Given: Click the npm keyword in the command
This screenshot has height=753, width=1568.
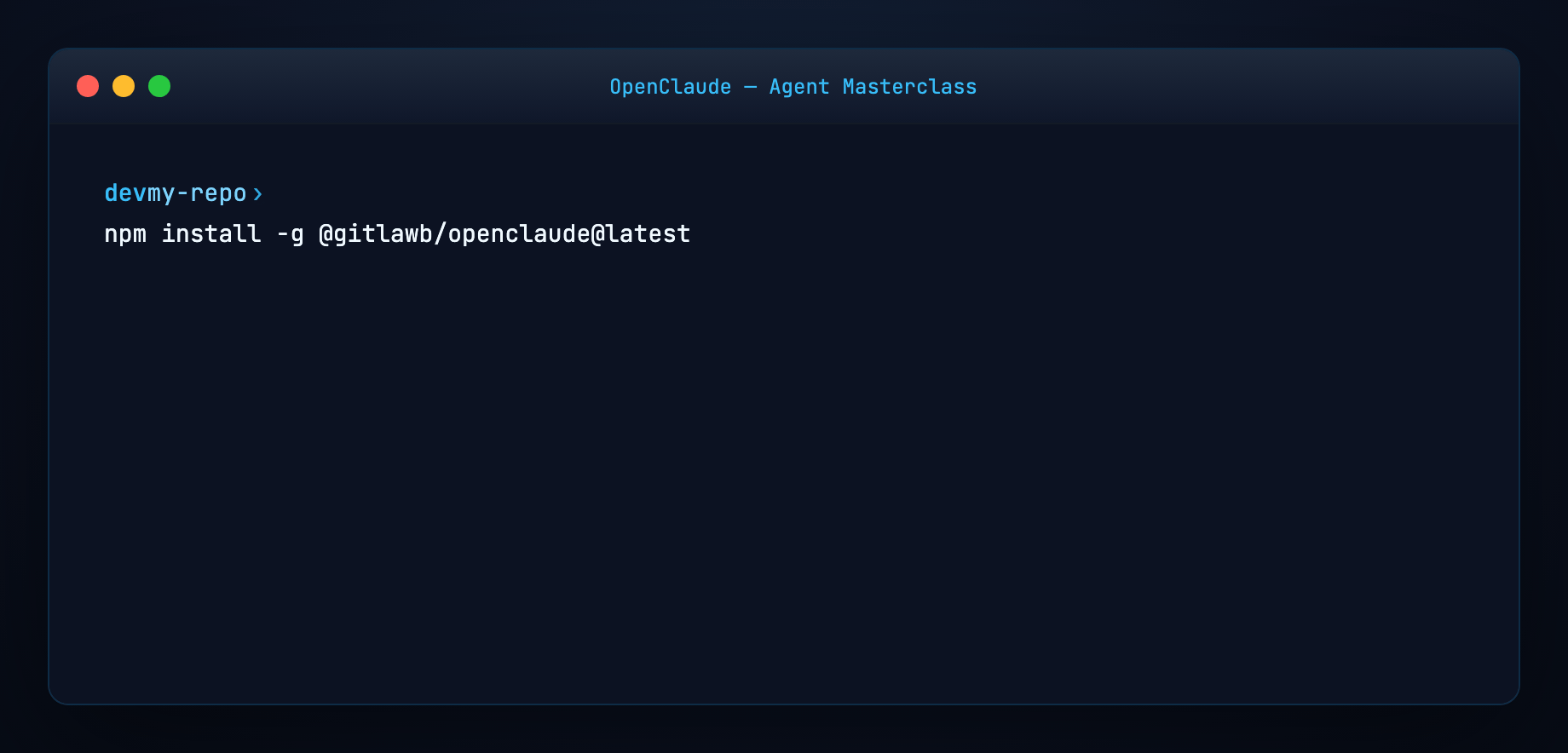Looking at the screenshot, I should 125,234.
